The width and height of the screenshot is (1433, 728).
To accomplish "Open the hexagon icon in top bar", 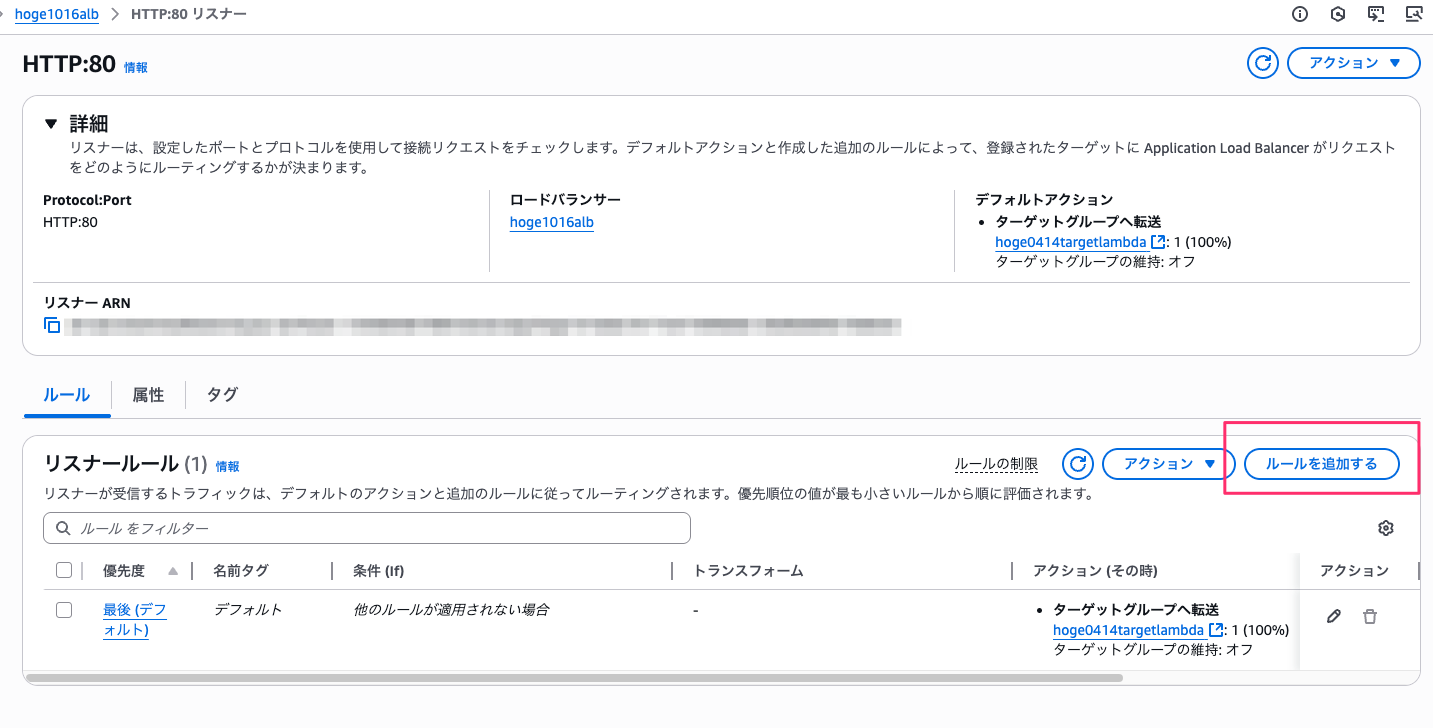I will (x=1338, y=14).
